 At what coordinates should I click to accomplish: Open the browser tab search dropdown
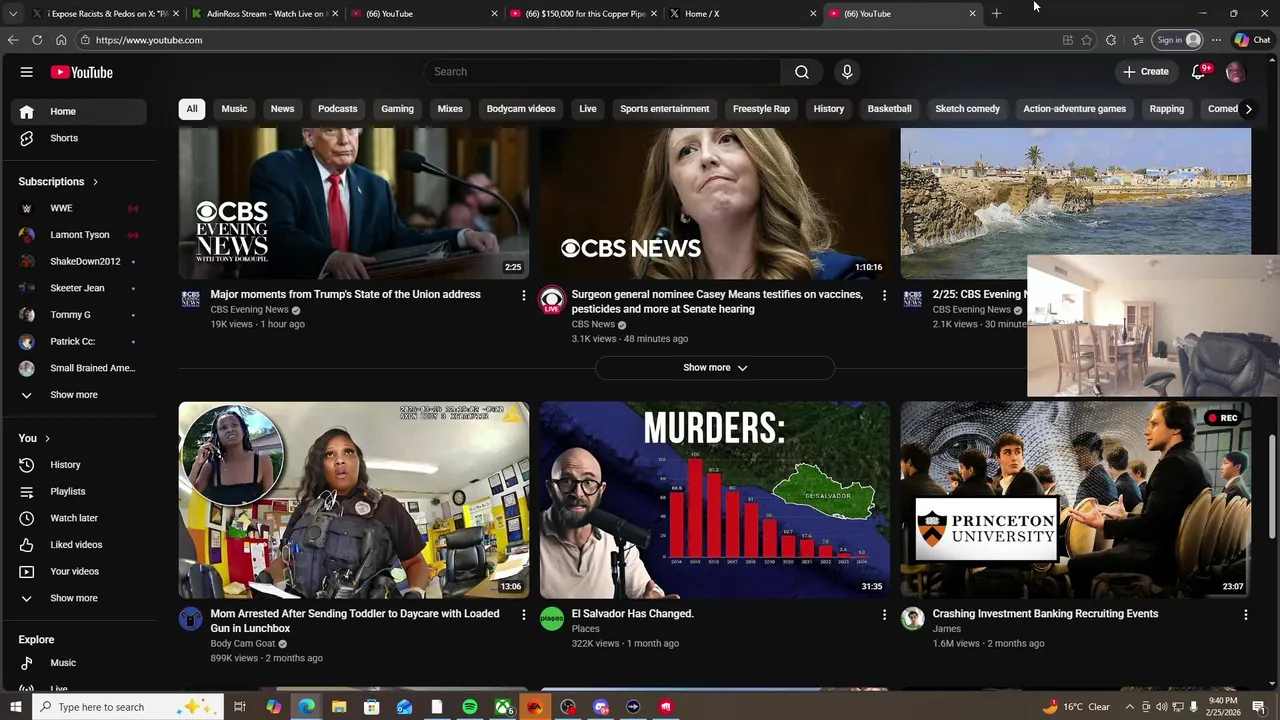[x=12, y=14]
